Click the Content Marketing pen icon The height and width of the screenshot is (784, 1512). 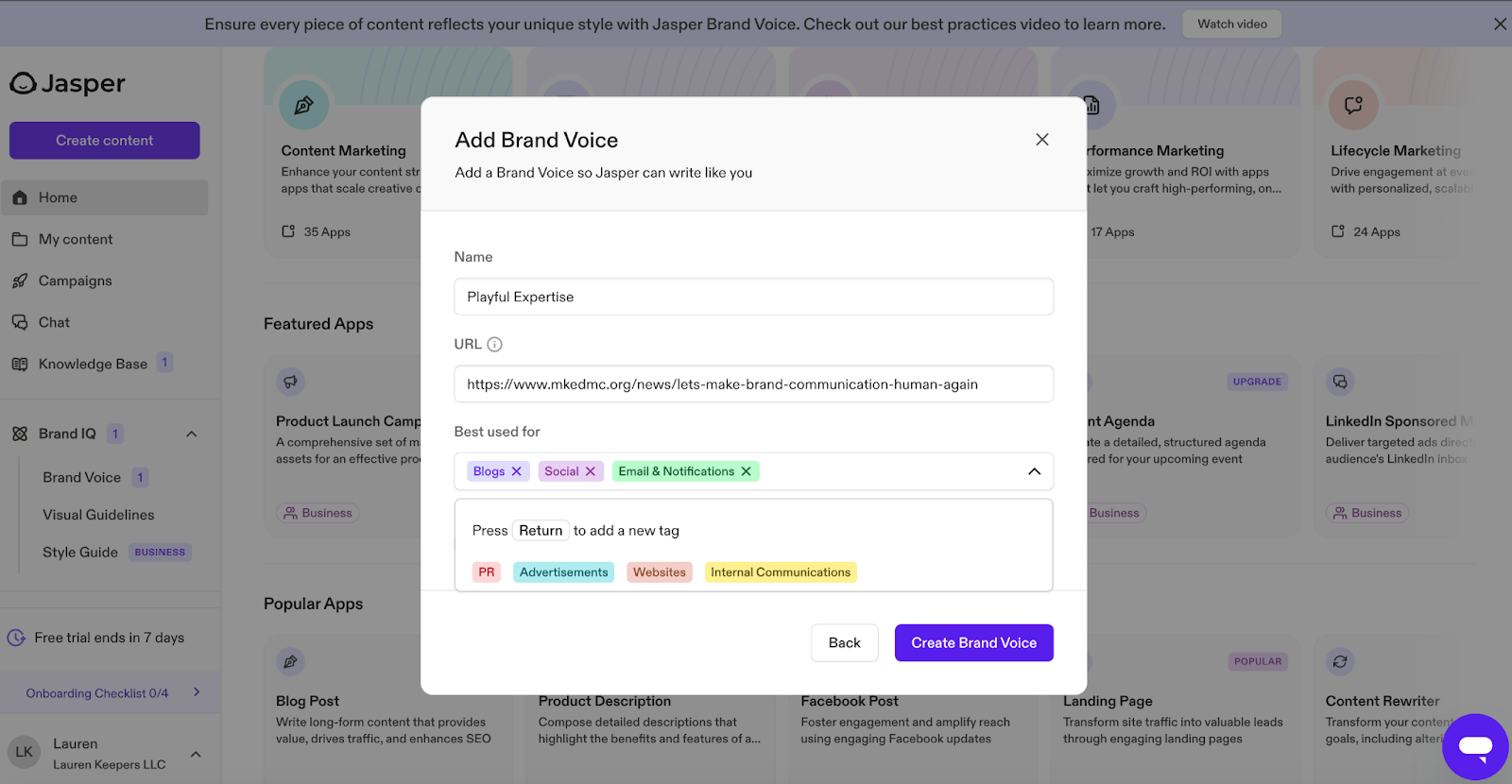[303, 105]
